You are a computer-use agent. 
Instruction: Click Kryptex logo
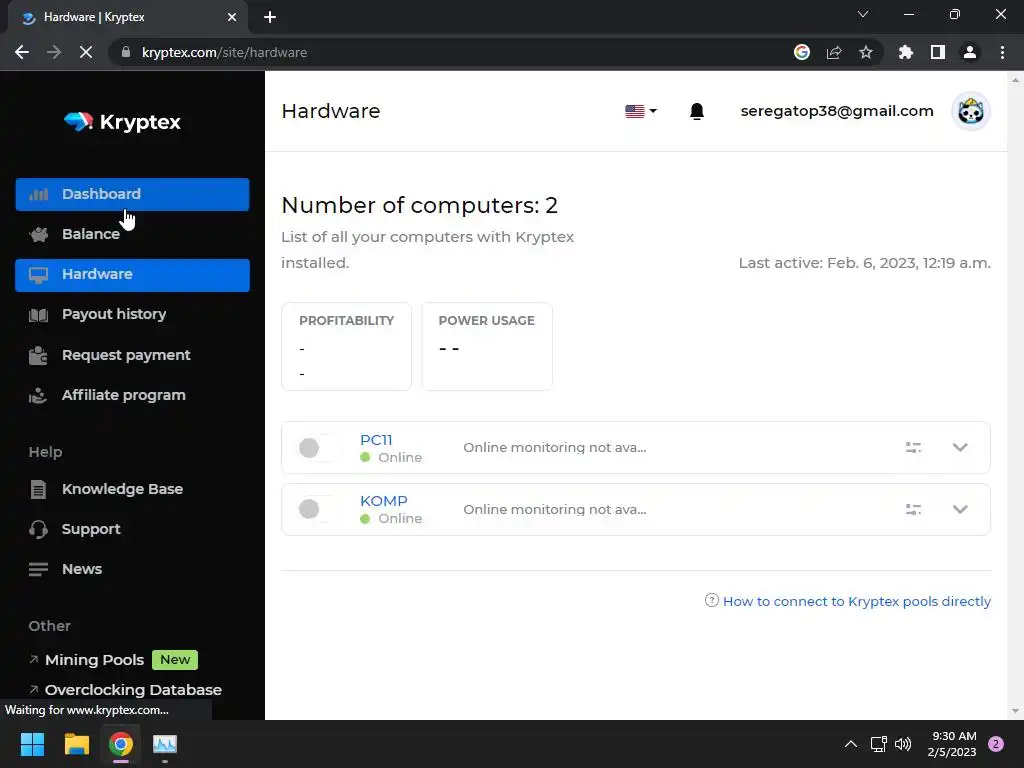click(x=122, y=121)
